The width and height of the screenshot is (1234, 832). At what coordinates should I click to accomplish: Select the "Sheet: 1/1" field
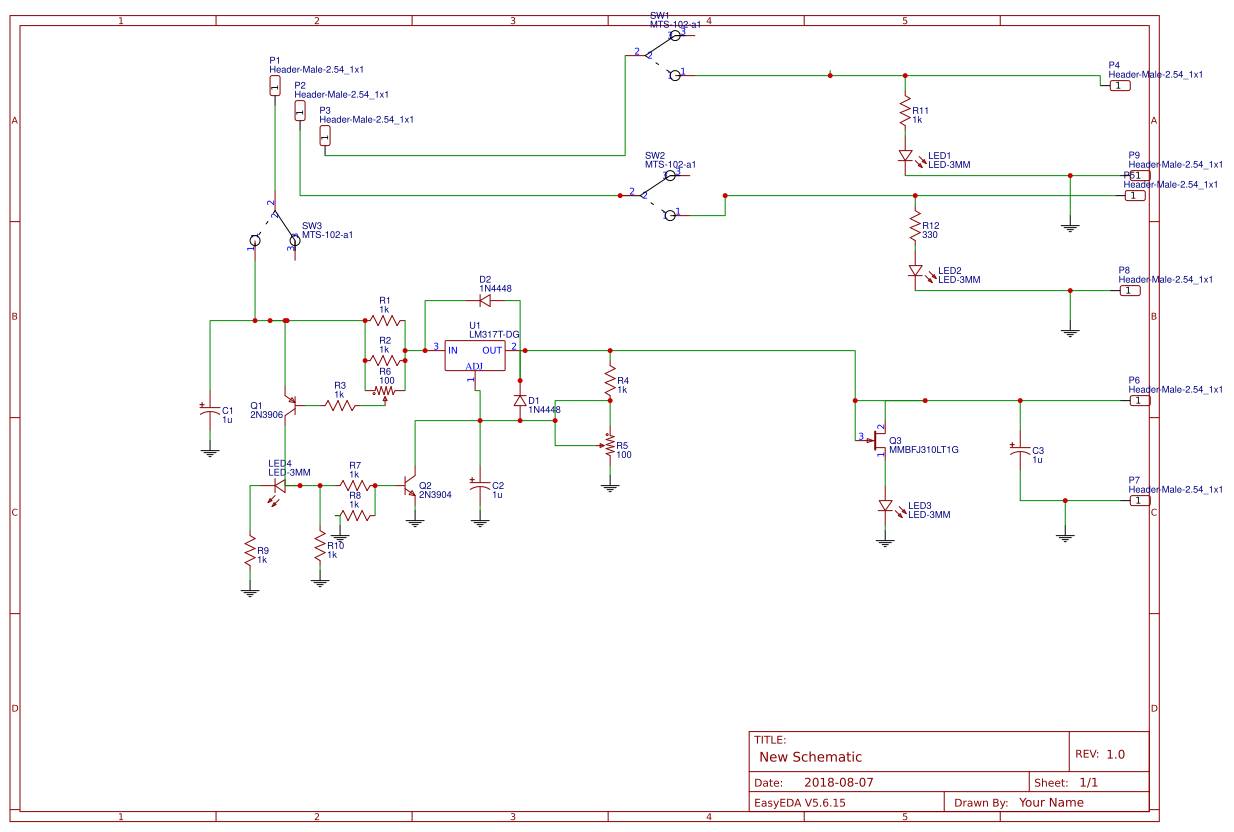(1066, 783)
